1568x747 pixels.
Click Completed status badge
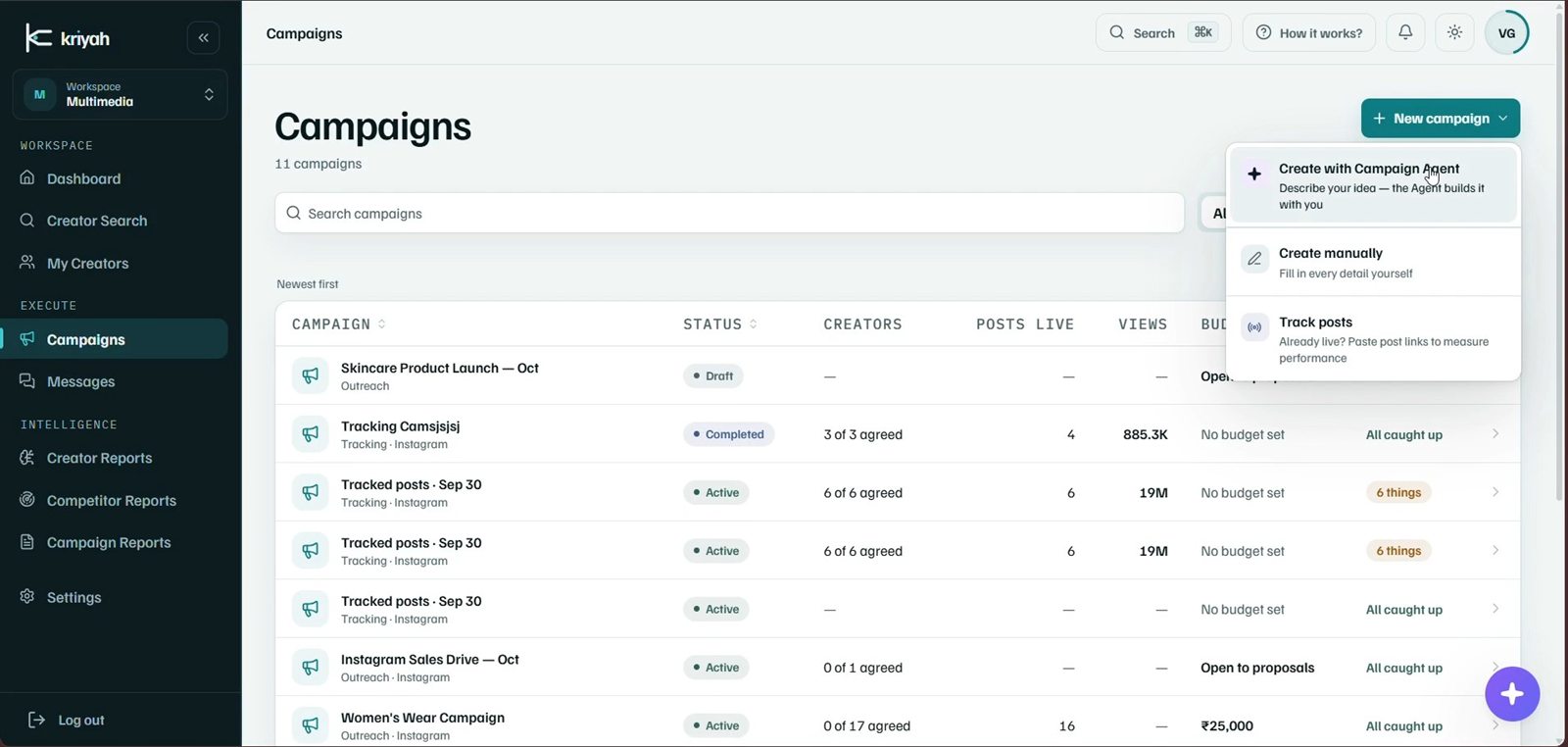(x=728, y=434)
